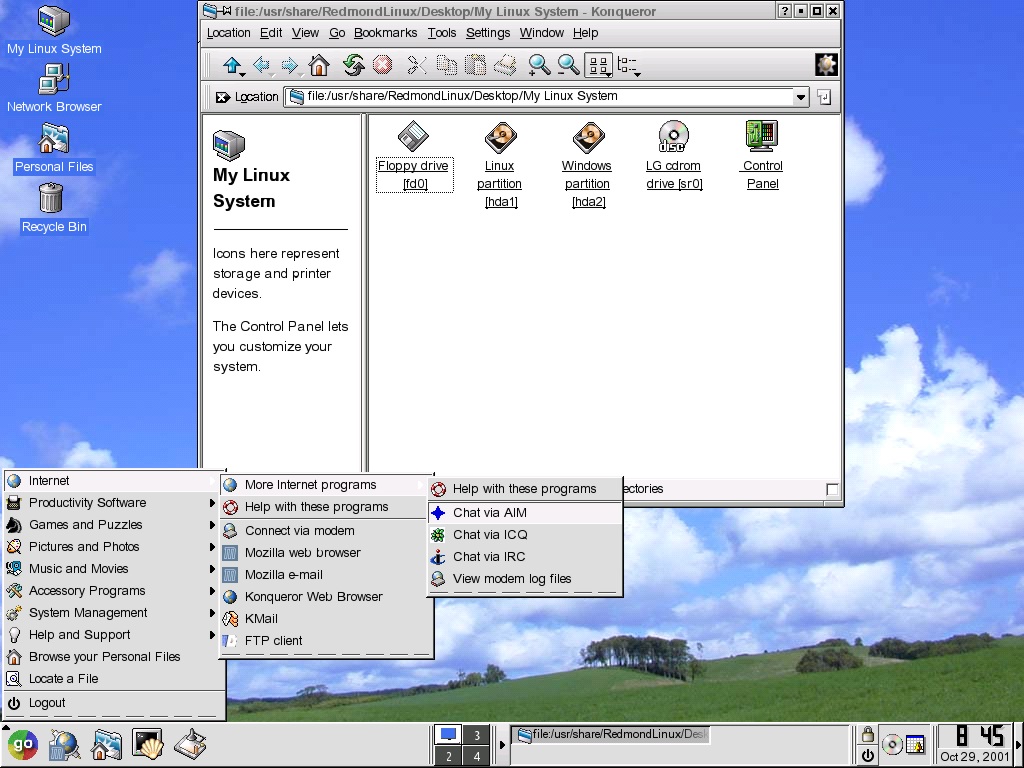Screen dimensions: 1024x768
Task: Switch to Icon view mode
Action: [x=598, y=65]
